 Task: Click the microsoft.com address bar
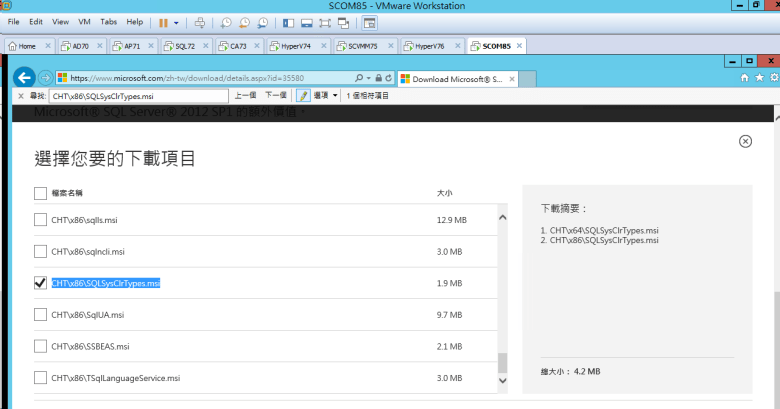(200, 77)
